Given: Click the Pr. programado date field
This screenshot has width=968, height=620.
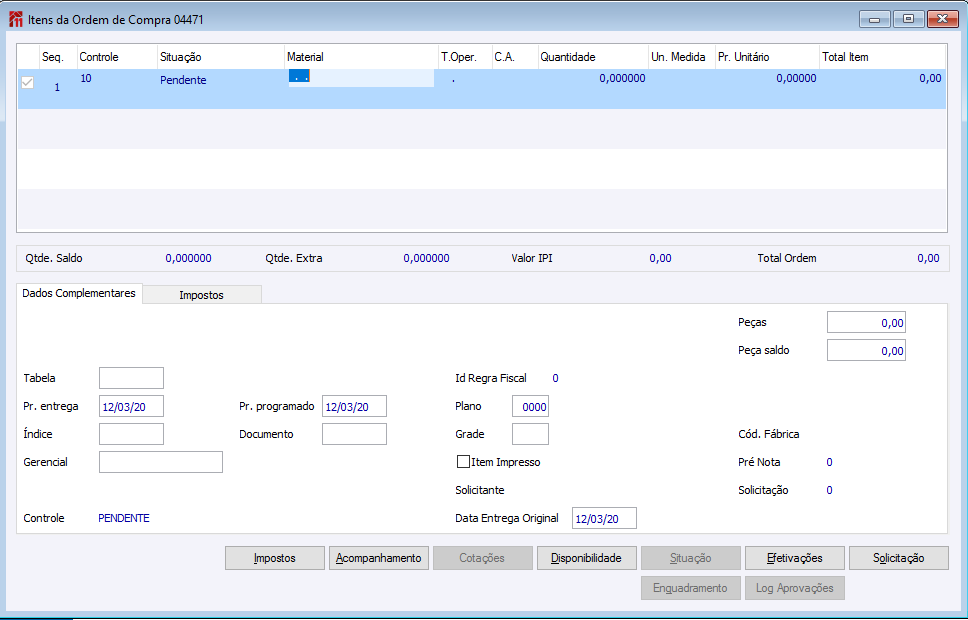Looking at the screenshot, I should pos(354,406).
